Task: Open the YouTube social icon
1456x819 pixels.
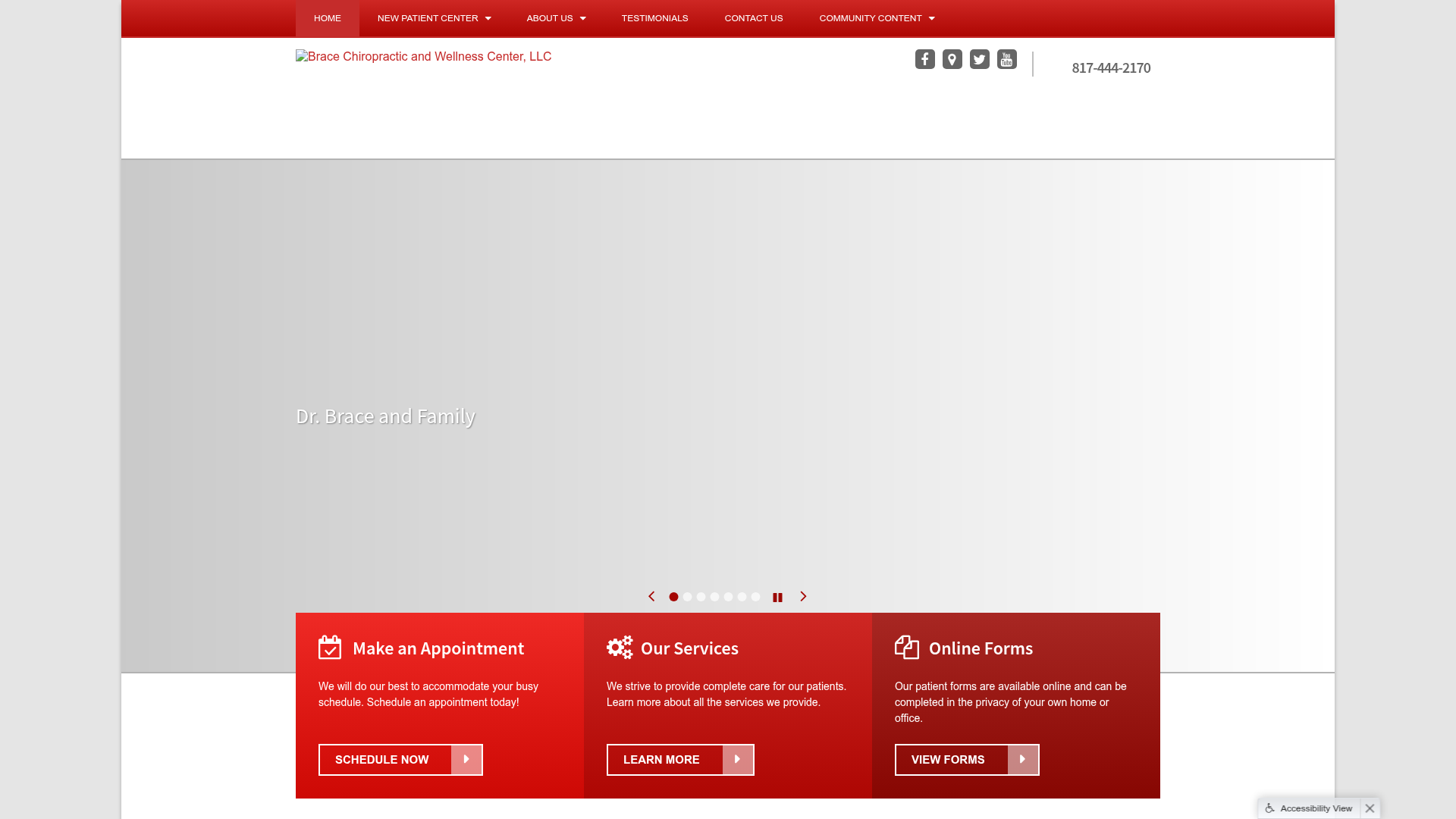Action: [1006, 59]
